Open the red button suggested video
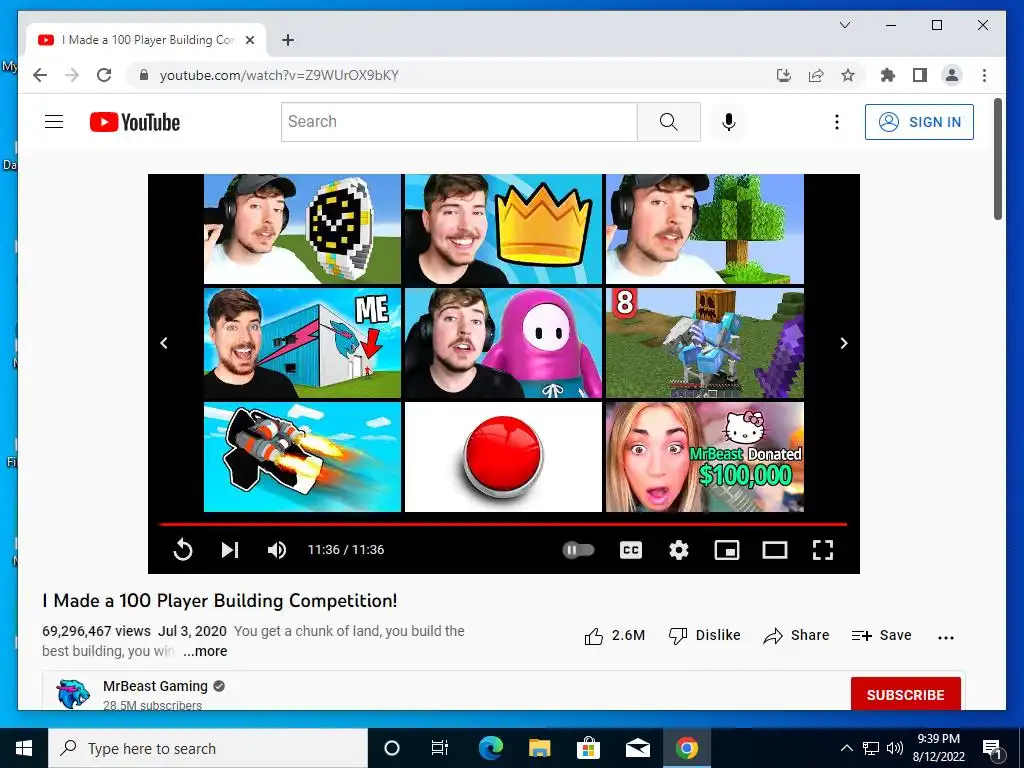This screenshot has width=1024, height=768. point(504,456)
